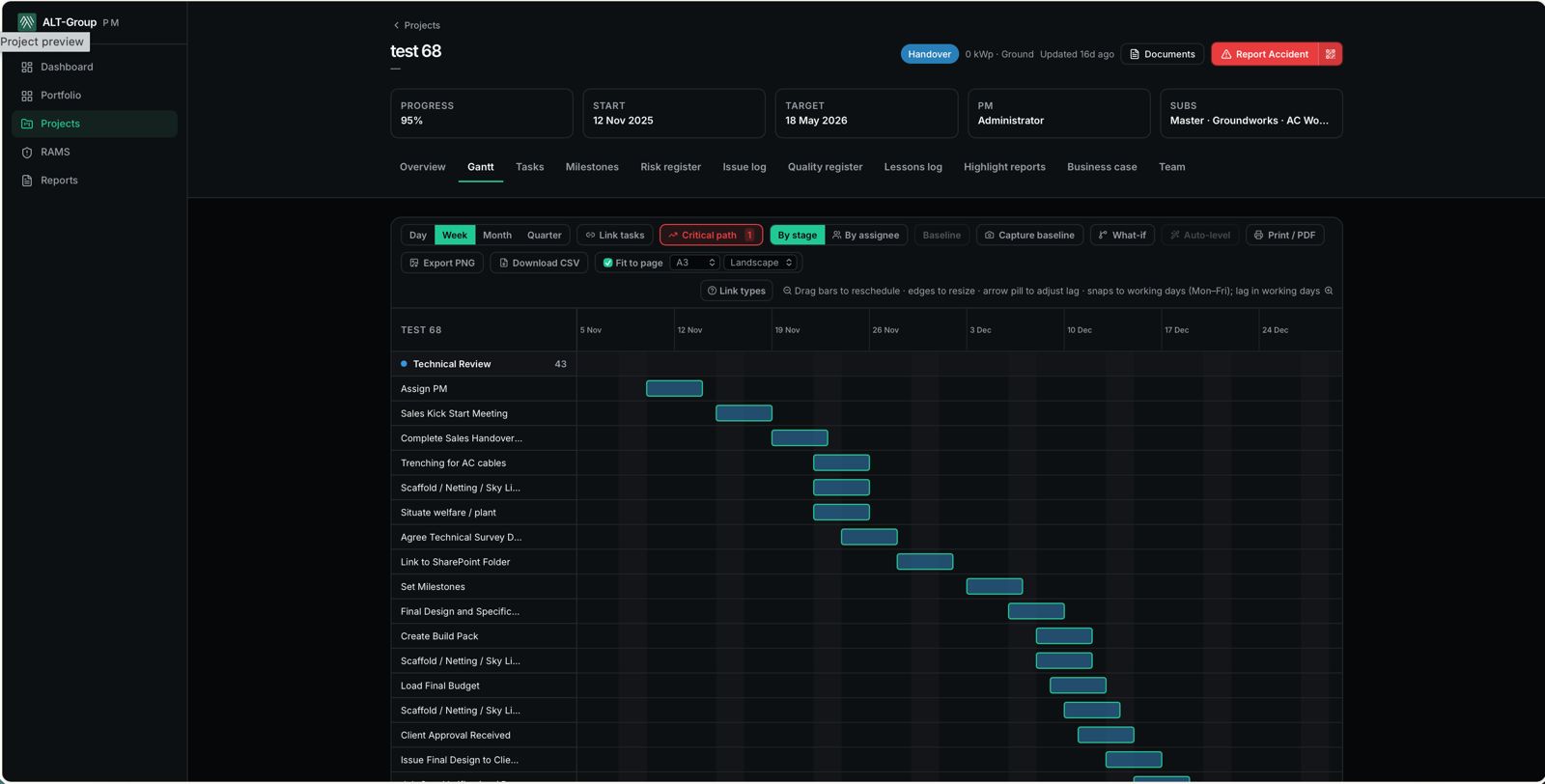Screen dimensions: 1545x784
Task: Click the Export PNG button
Action: [x=442, y=263]
